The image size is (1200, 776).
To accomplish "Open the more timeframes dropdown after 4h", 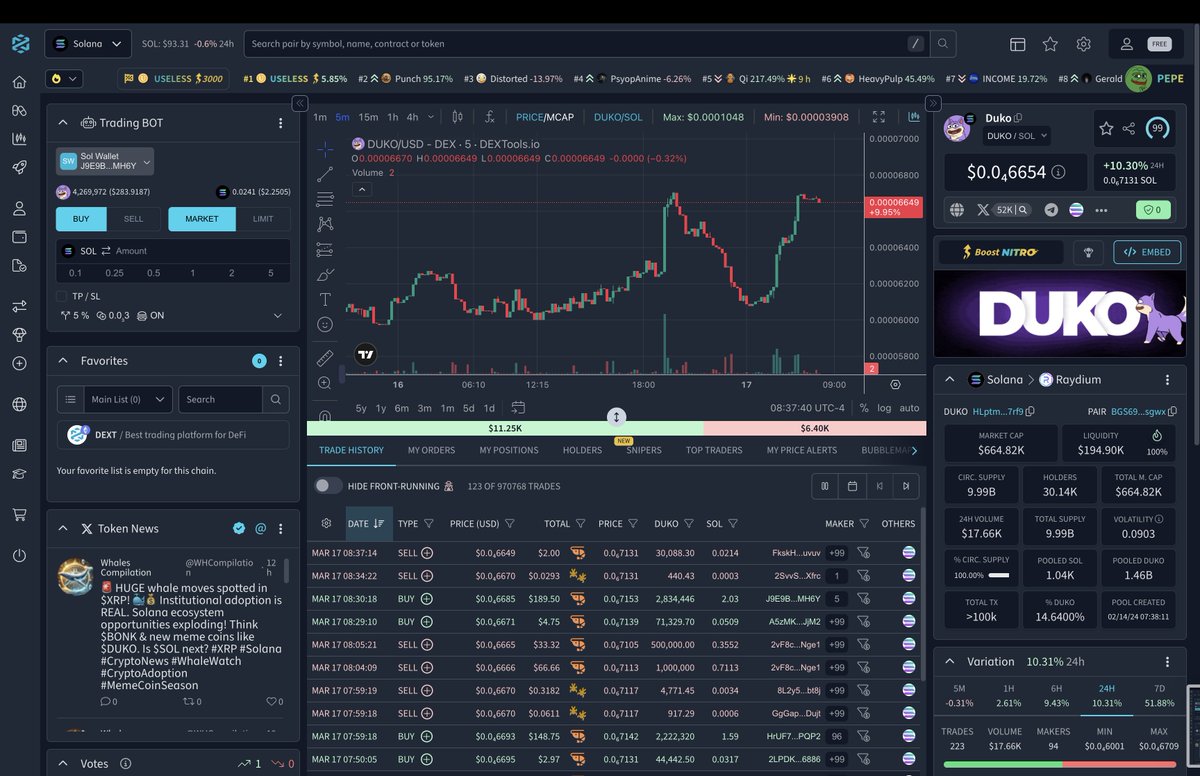I will pyautogui.click(x=433, y=117).
